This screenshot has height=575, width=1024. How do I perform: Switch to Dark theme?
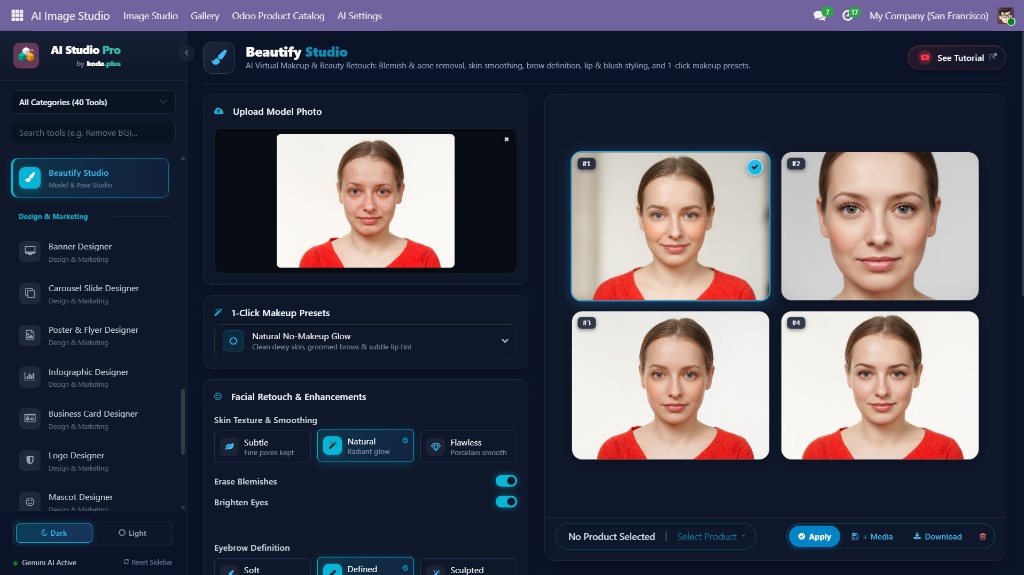[x=54, y=533]
